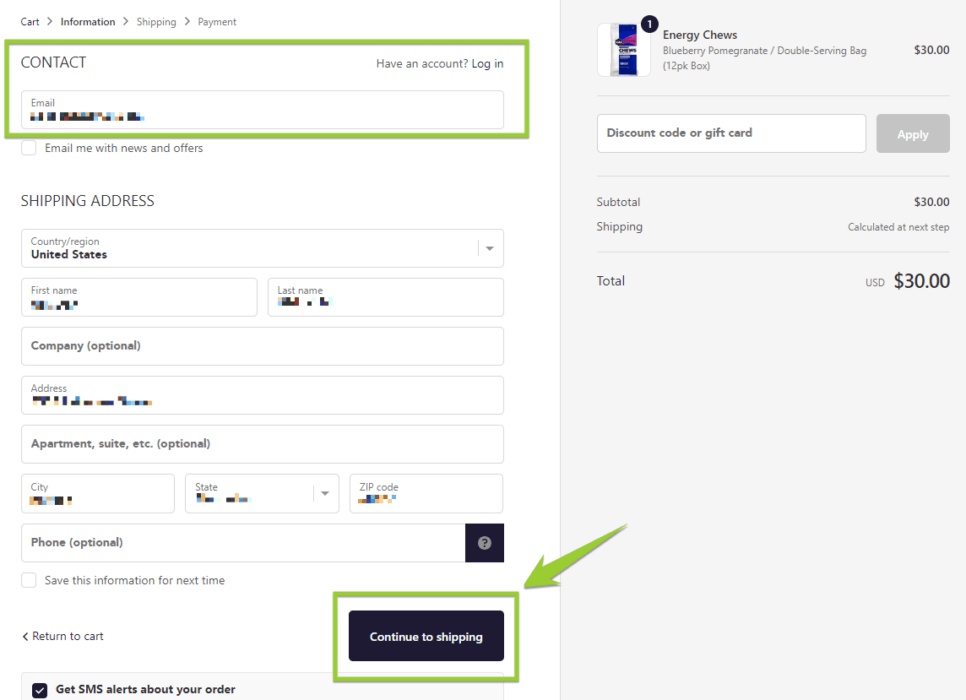Click the quantity badge on the product image

(x=652, y=24)
